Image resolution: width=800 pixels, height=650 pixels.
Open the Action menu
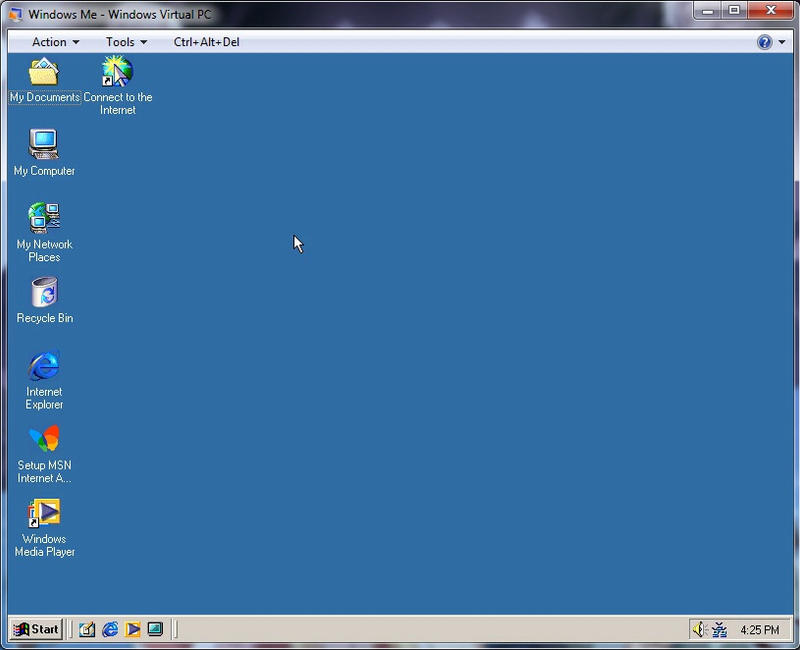tap(48, 42)
